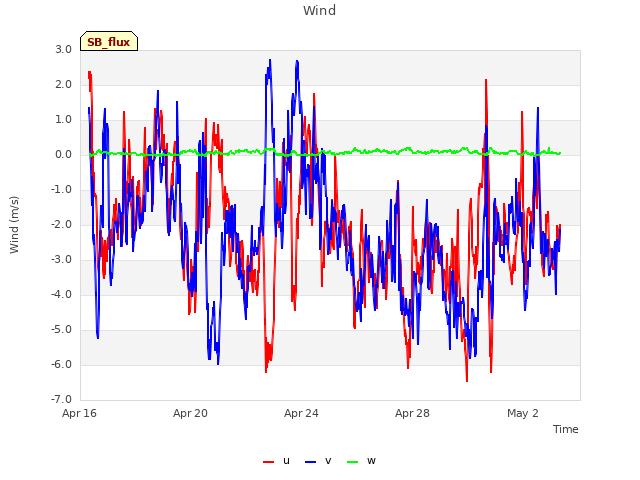The width and height of the screenshot is (640, 480).
Task: Click the '-2.0' y-axis tick label
Action: pos(62,224)
